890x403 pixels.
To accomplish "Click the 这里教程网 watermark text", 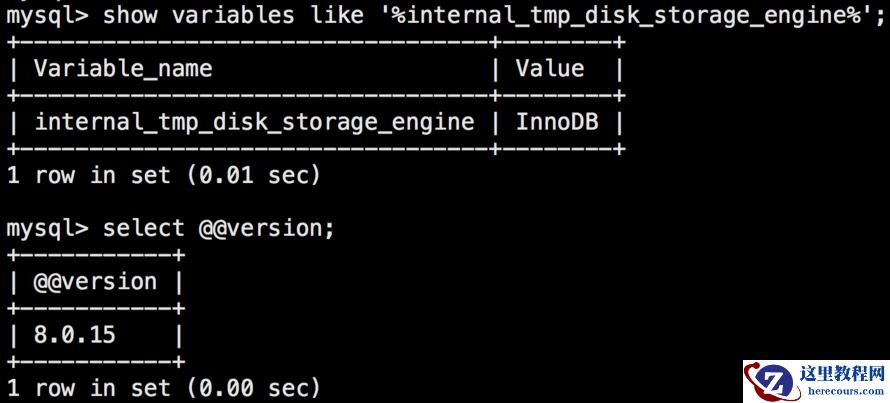I will (x=842, y=374).
